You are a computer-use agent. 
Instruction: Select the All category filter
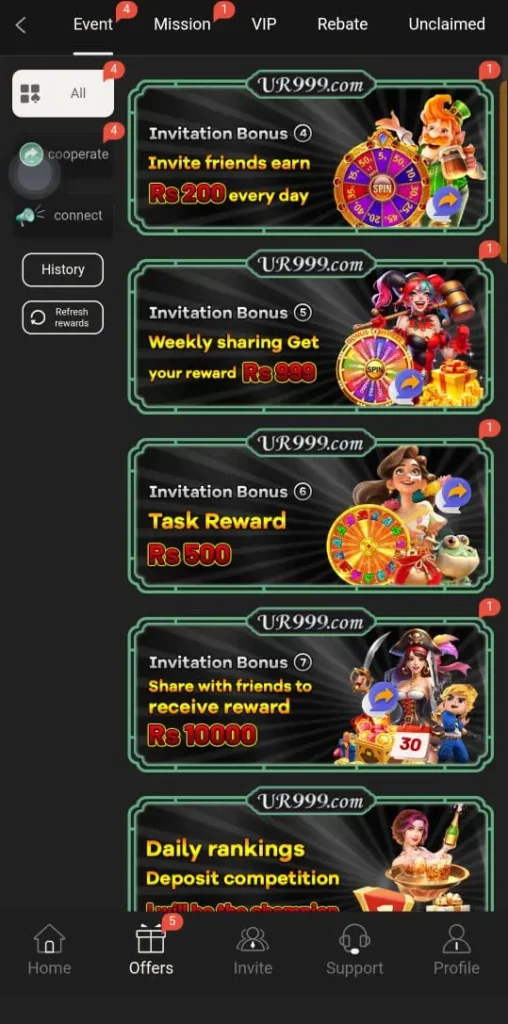(63, 93)
